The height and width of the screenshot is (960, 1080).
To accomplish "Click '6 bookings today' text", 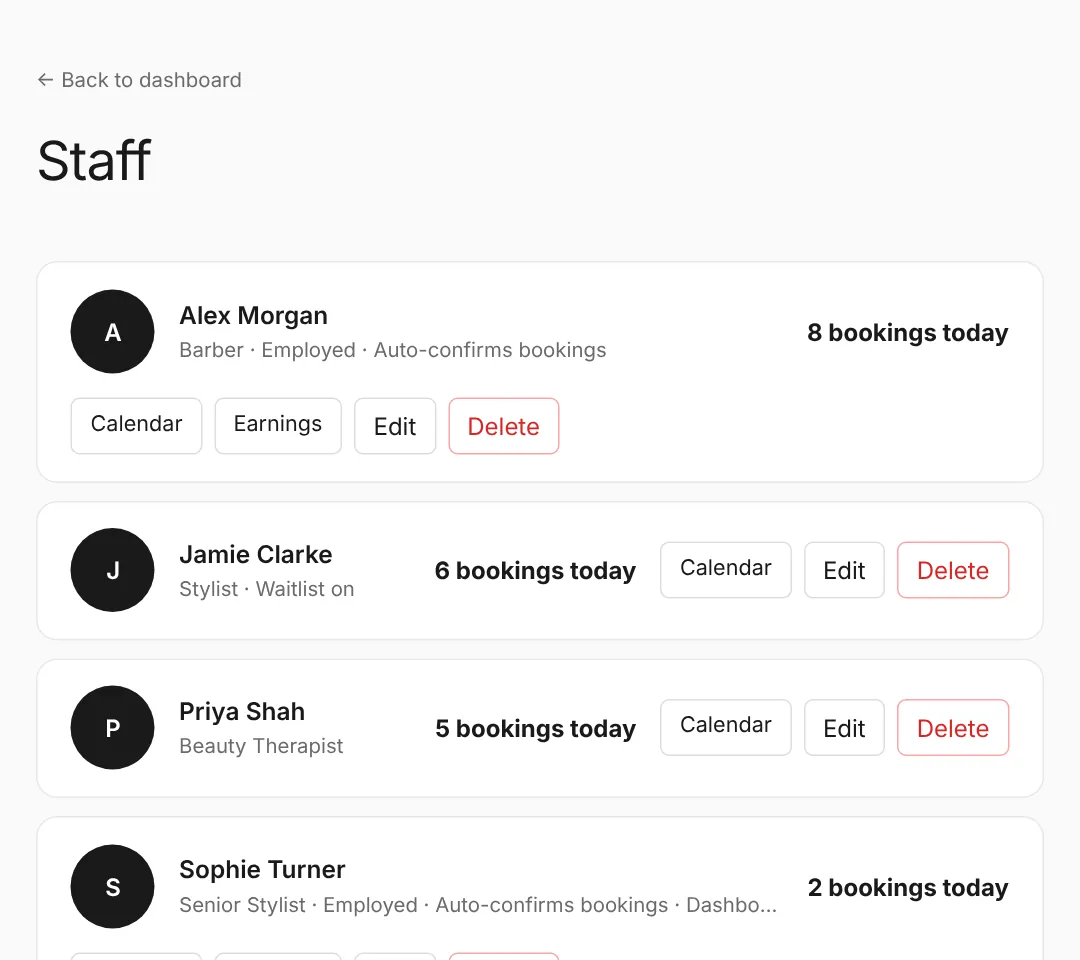I will pyautogui.click(x=535, y=571).
